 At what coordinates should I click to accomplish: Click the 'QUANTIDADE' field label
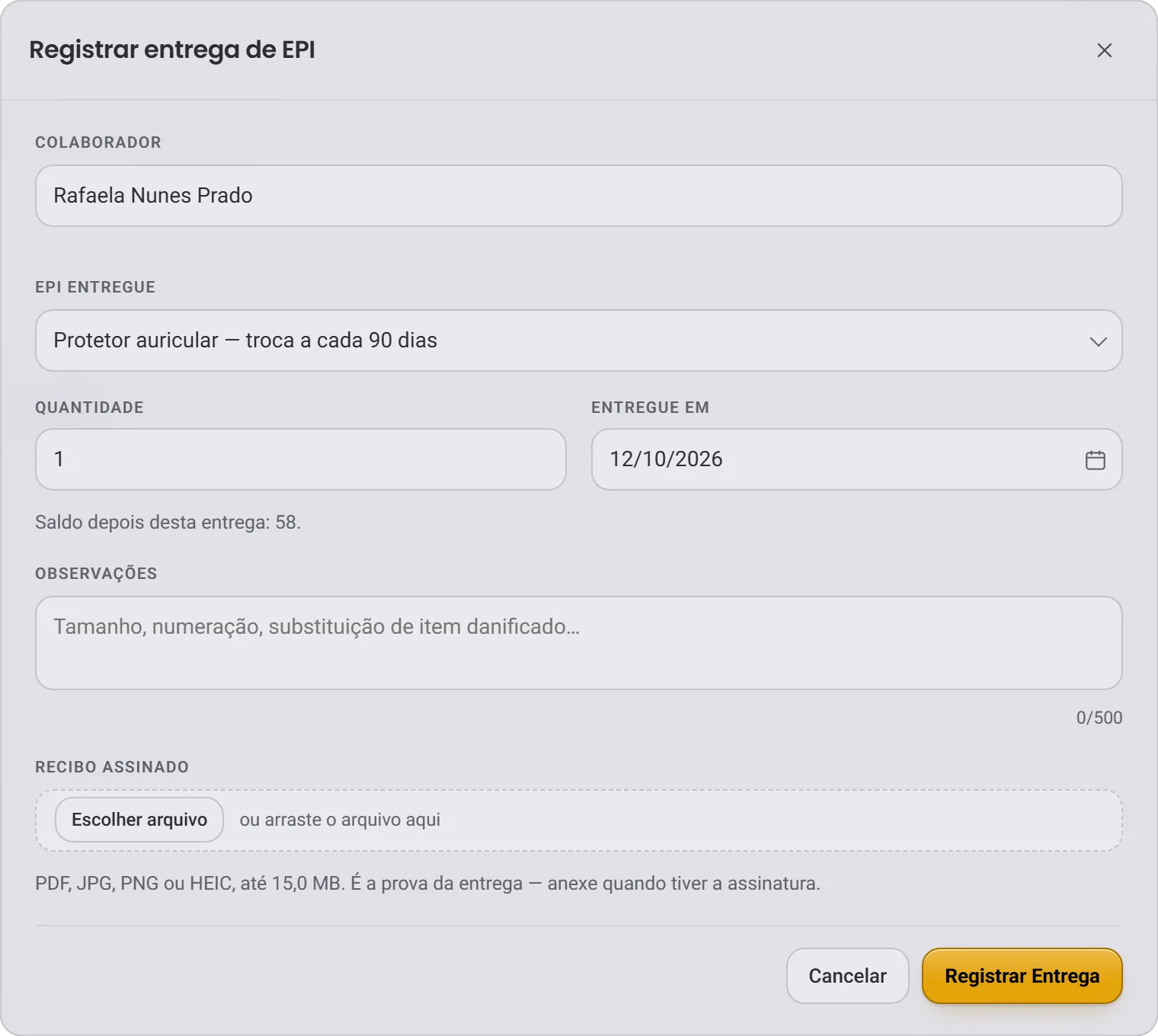[x=89, y=408]
